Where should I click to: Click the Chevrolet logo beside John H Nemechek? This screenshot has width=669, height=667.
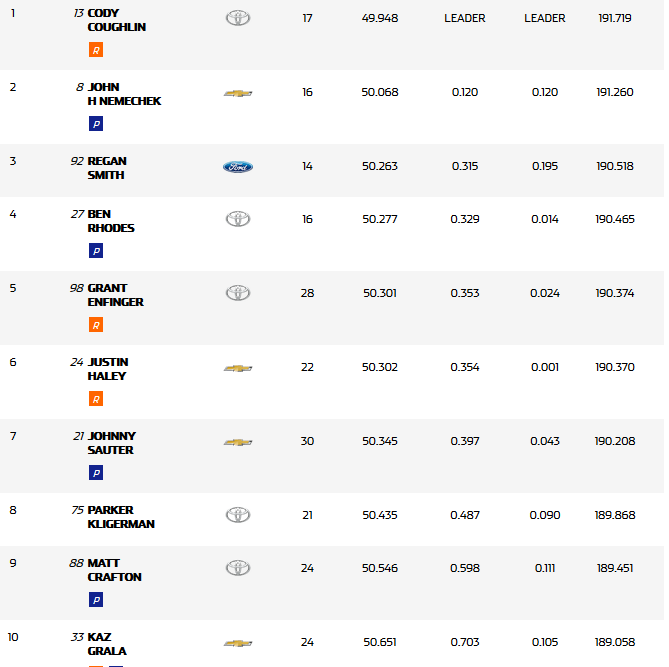tap(237, 93)
